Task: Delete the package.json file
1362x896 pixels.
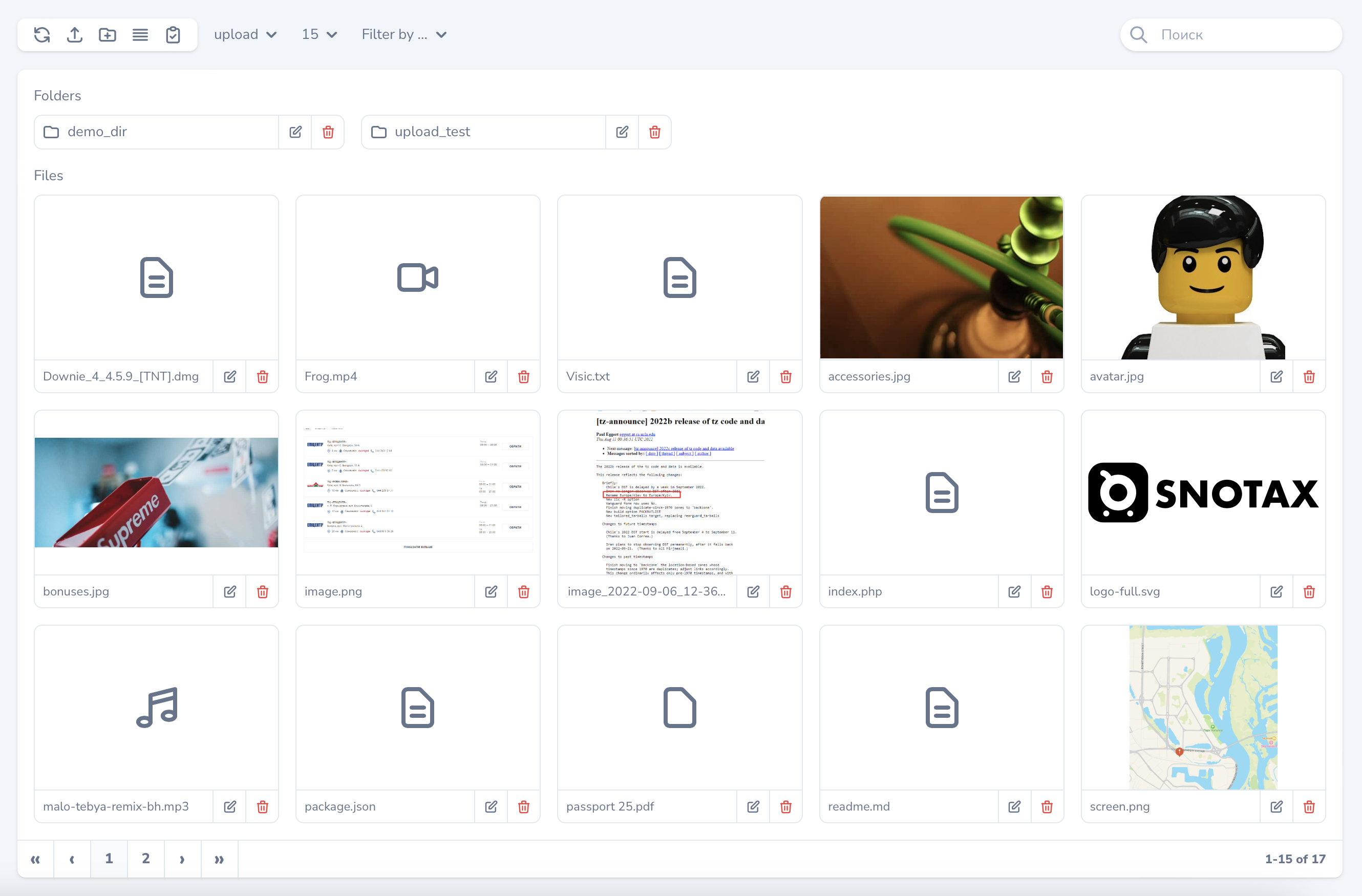Action: coord(524,807)
